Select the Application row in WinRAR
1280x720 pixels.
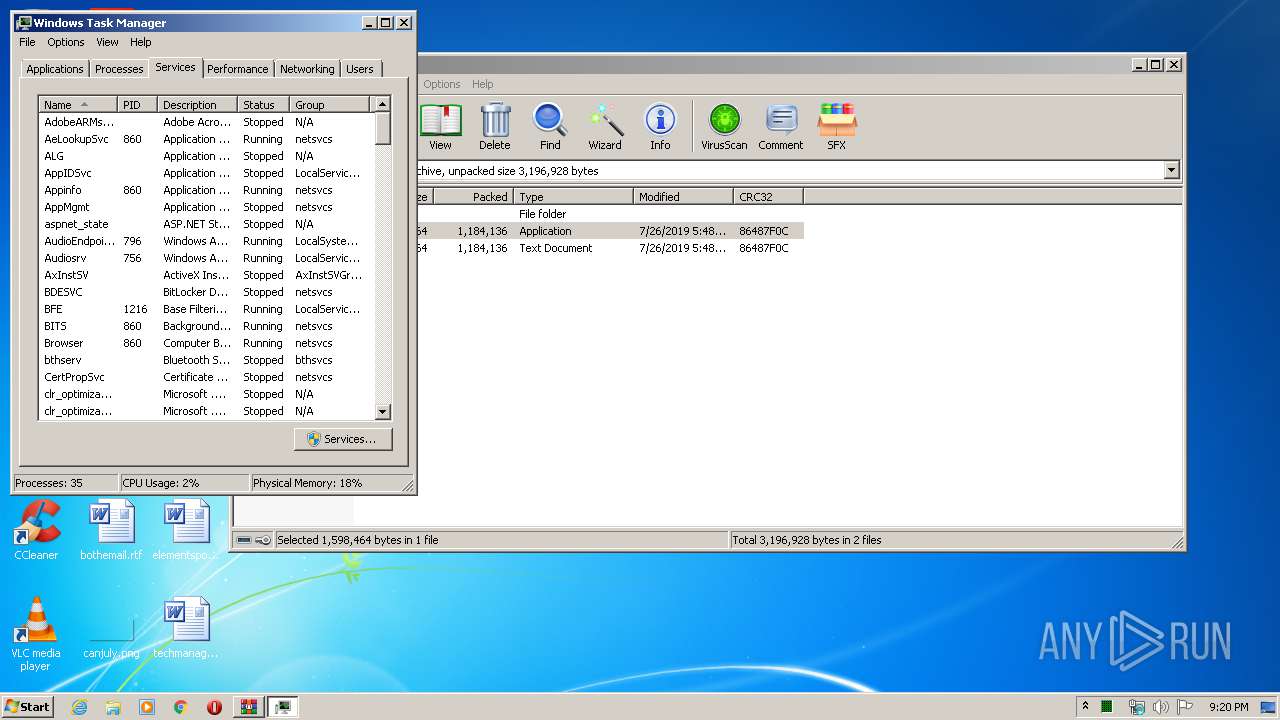click(x=610, y=231)
